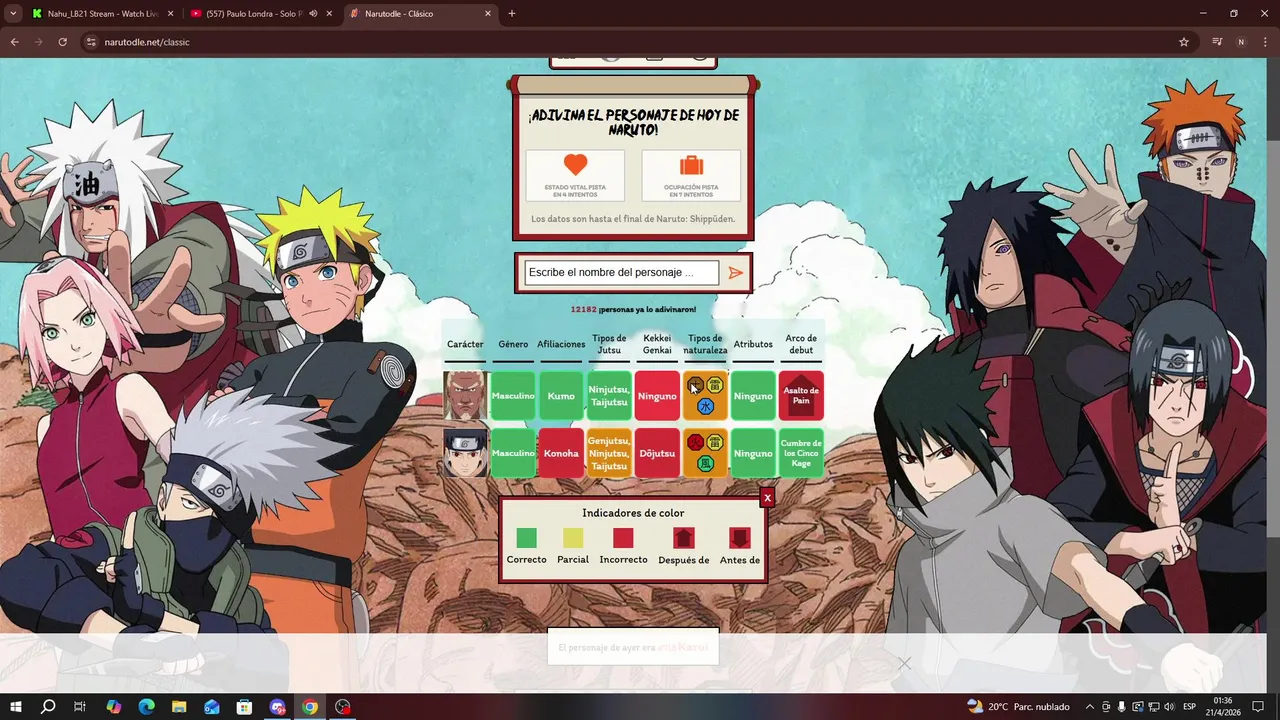Click the briefcase Ocupación hint icon
The width and height of the screenshot is (1280, 720).
(691, 165)
